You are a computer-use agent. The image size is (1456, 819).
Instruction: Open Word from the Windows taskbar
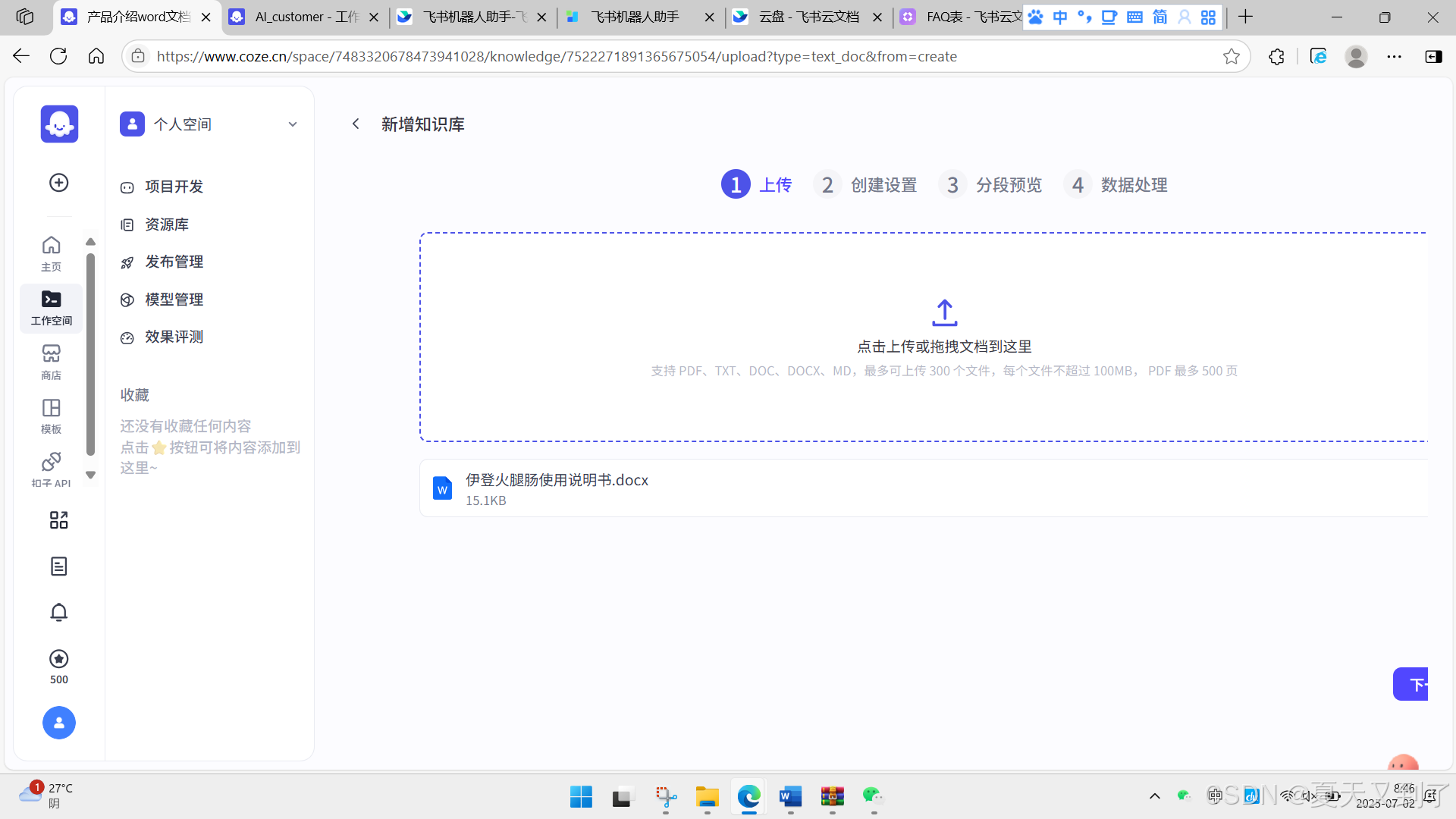[790, 796]
